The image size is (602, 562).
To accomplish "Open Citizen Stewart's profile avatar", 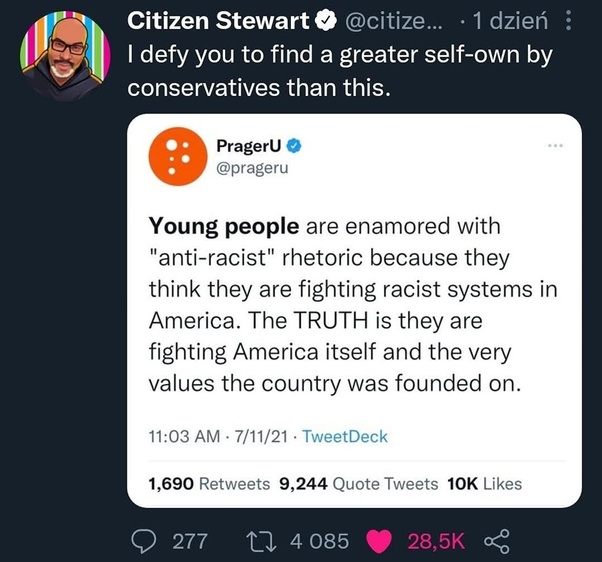I will click(65, 56).
